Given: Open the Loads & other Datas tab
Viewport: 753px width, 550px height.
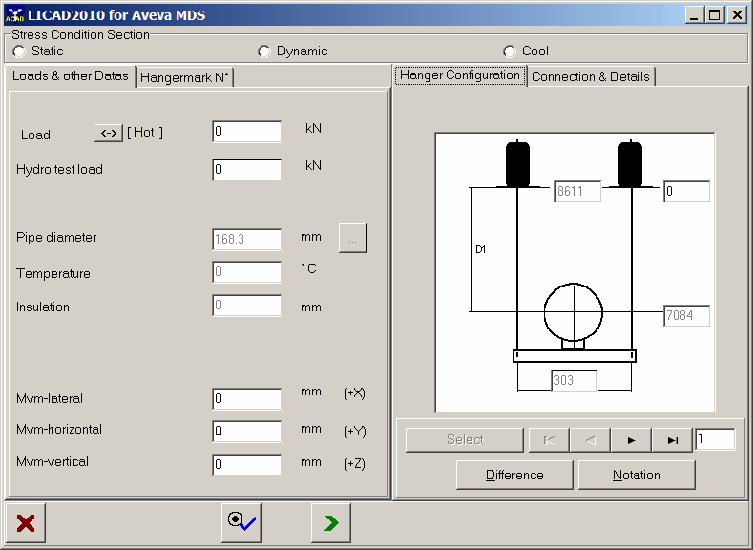Looking at the screenshot, I should [70, 76].
